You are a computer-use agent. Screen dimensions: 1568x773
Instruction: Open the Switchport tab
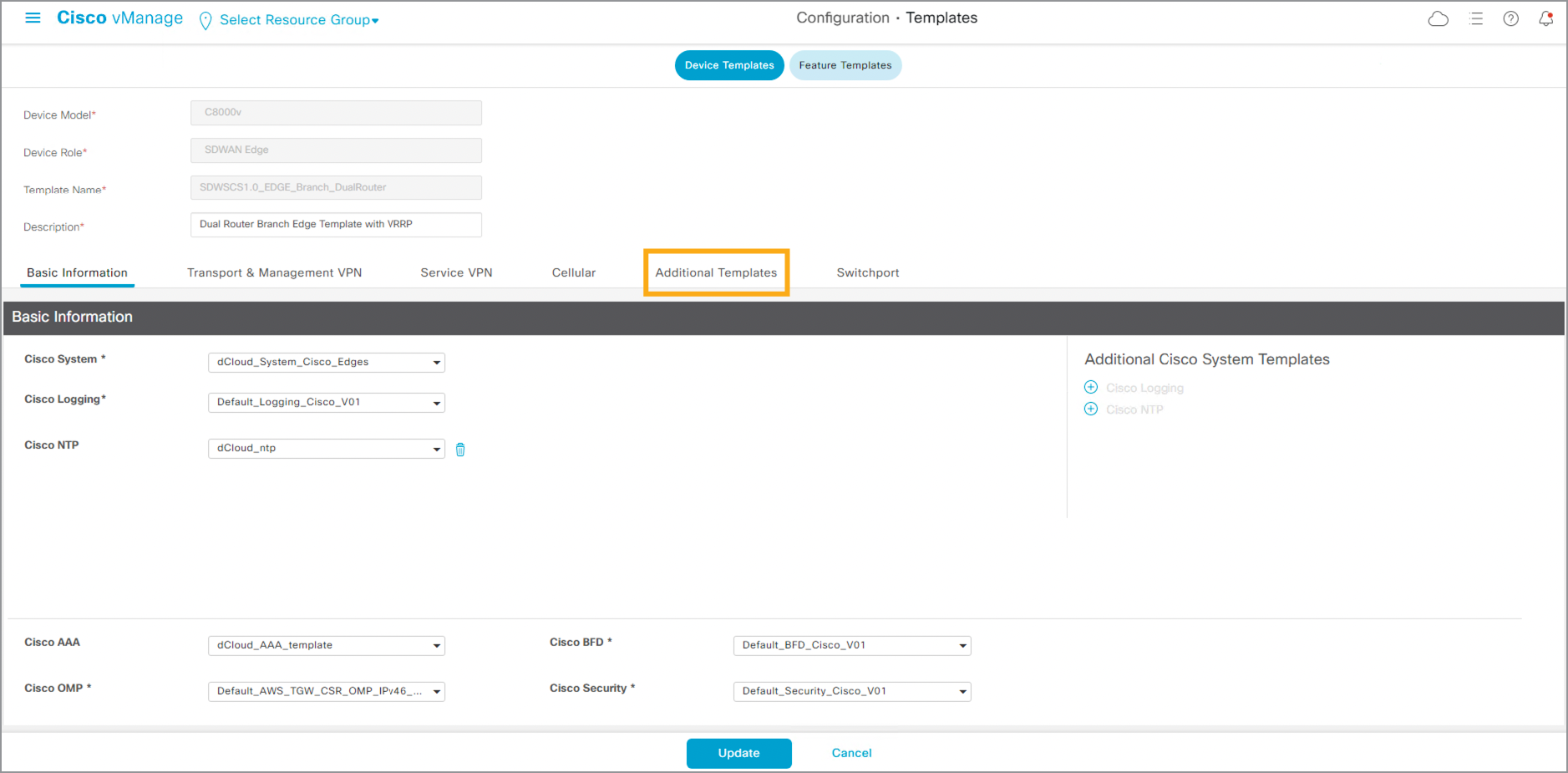(x=868, y=272)
